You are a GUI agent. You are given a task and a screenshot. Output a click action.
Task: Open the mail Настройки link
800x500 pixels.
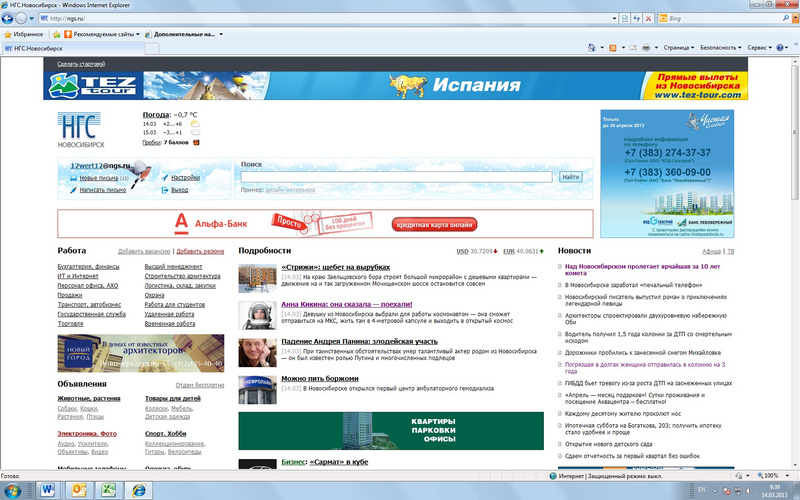(185, 178)
